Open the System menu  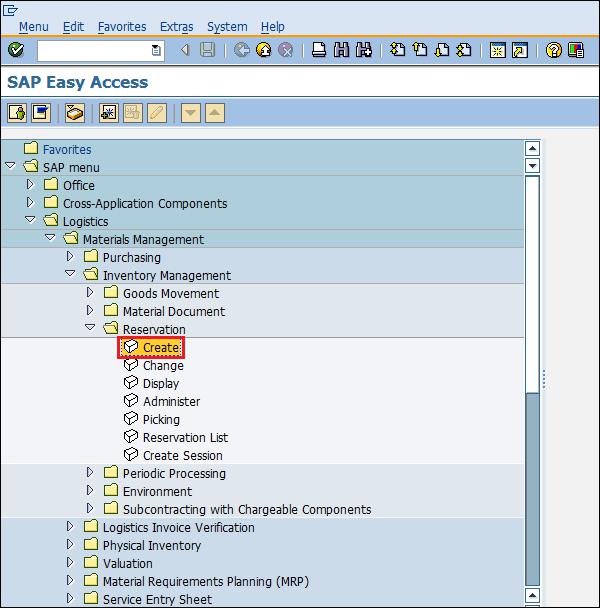tap(227, 27)
